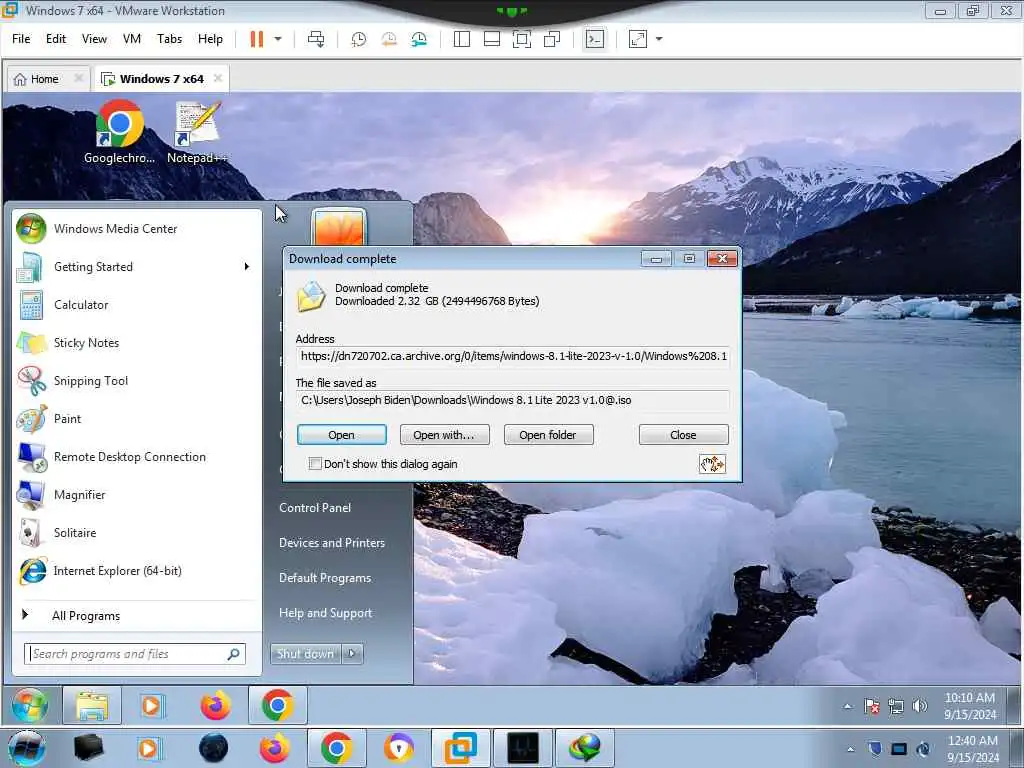Enter full screen mode via toolbar icon
The width and height of the screenshot is (1024, 768).
[x=522, y=39]
